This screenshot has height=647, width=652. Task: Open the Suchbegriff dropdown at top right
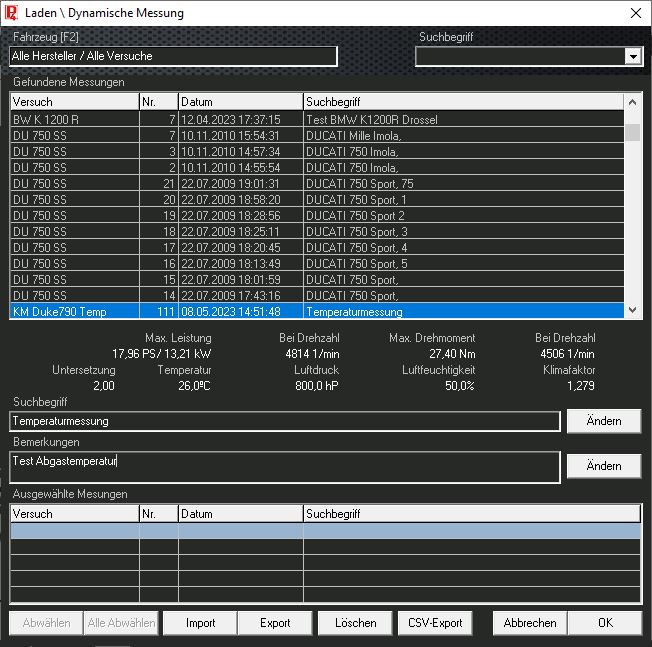pos(632,57)
